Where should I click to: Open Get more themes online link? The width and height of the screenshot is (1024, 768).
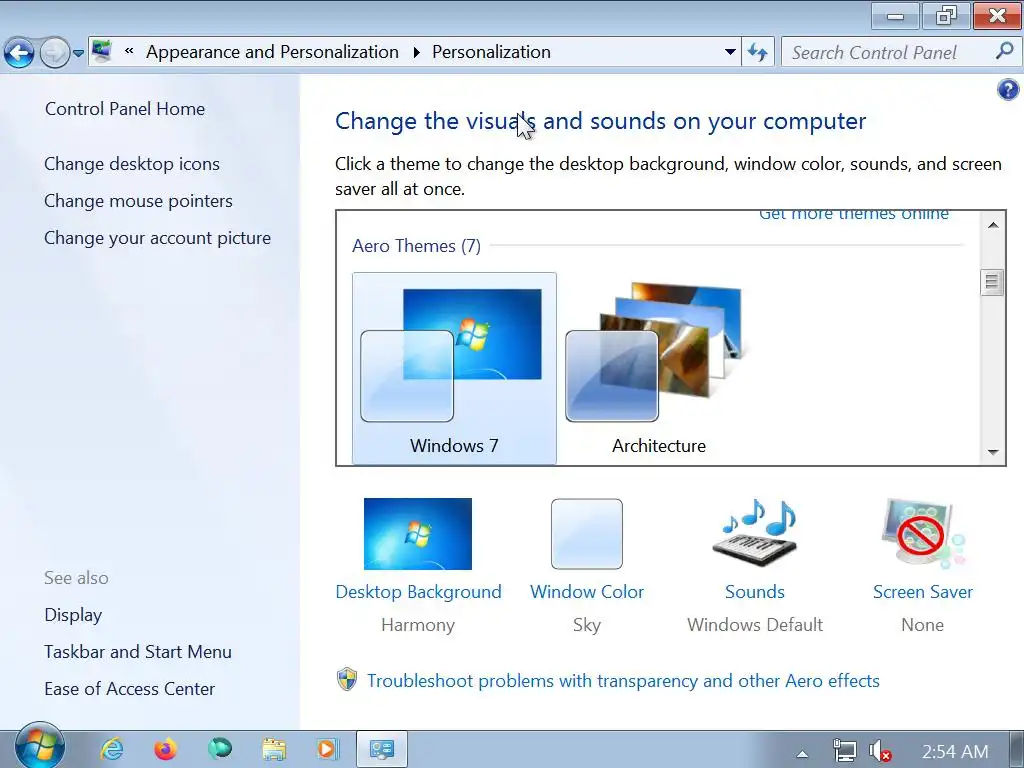[x=854, y=215]
